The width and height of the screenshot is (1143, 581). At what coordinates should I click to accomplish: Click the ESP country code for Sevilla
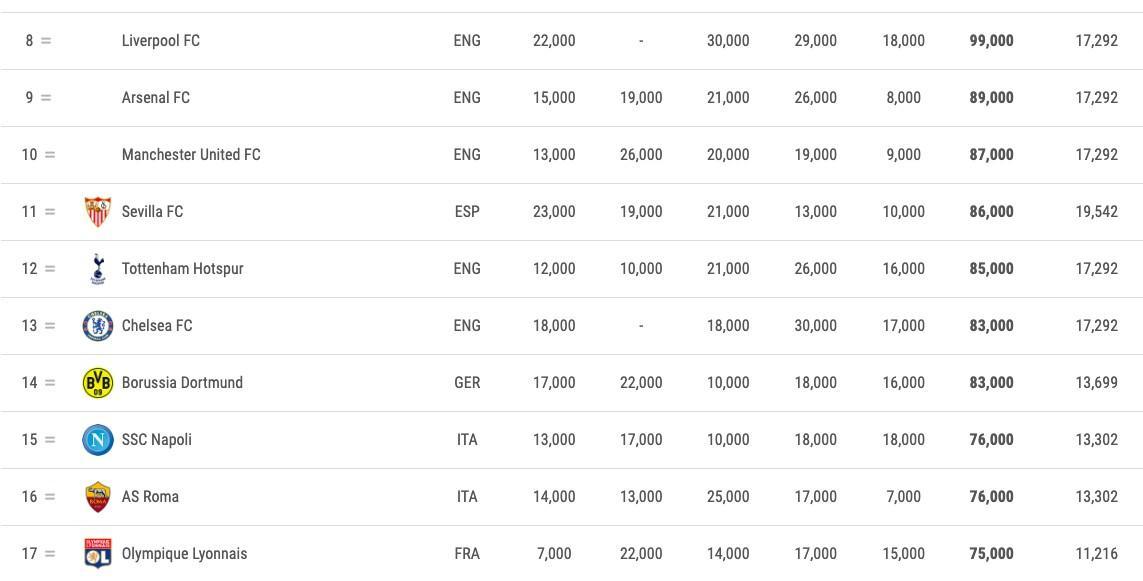(x=467, y=211)
